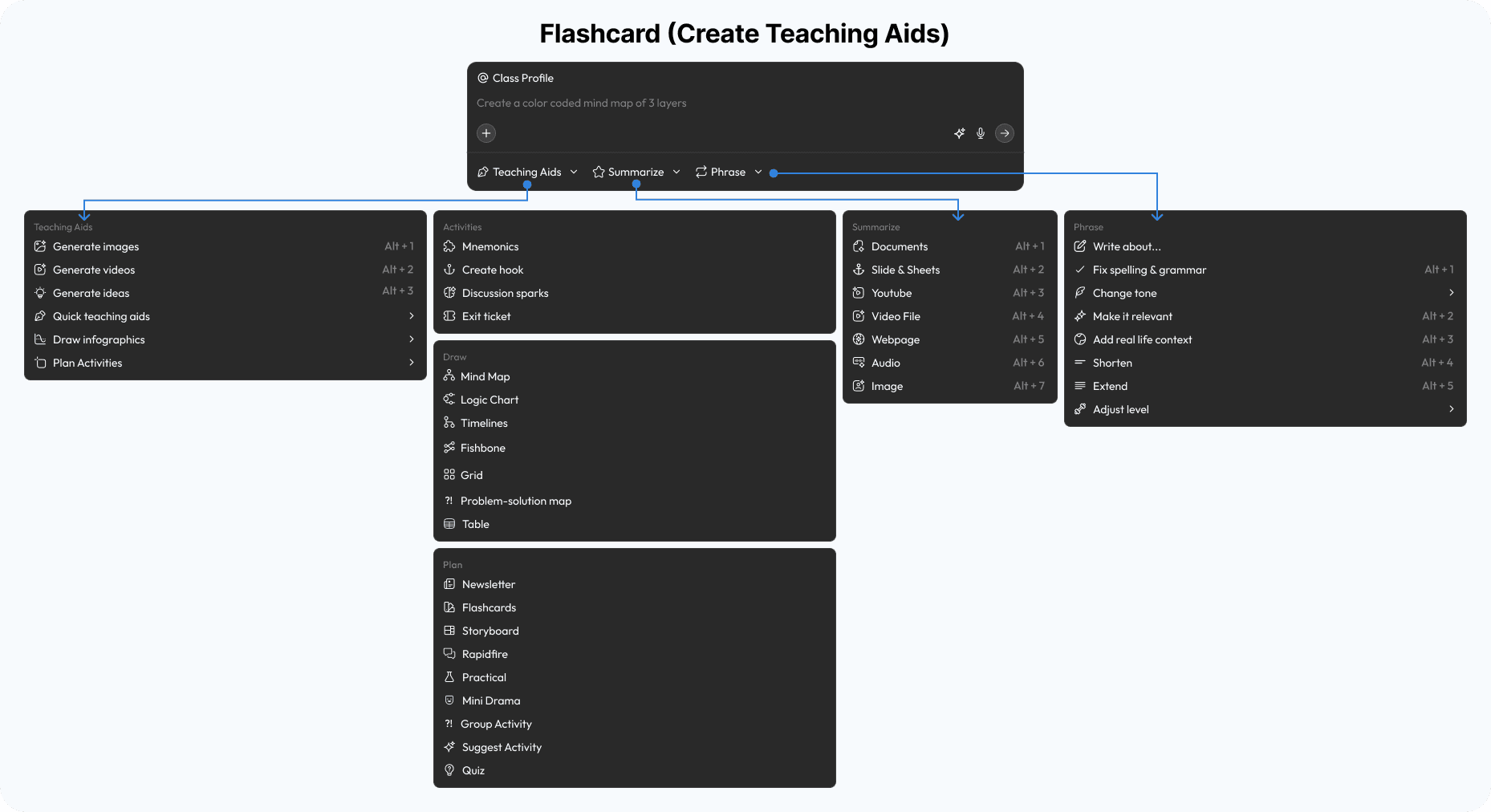Select the Mind Map icon in Draw panel
The height and width of the screenshot is (812, 1491).
pyautogui.click(x=449, y=376)
